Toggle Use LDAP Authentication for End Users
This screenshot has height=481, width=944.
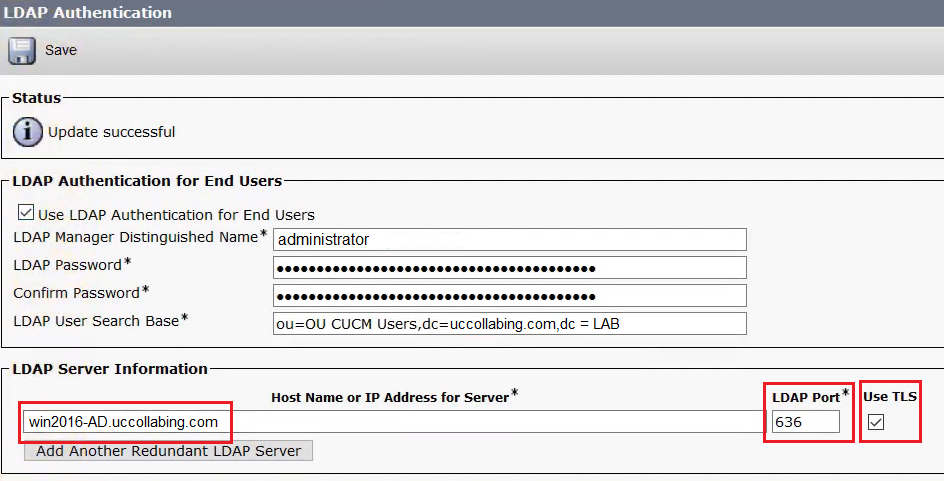point(26,213)
